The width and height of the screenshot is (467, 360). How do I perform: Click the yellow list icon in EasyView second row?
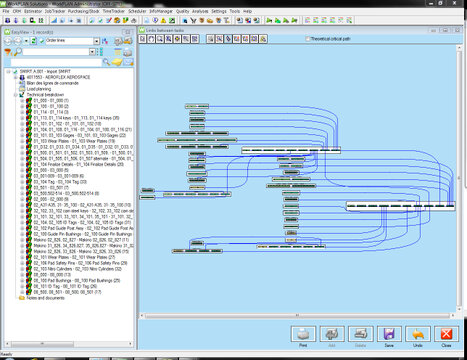[x=118, y=52]
